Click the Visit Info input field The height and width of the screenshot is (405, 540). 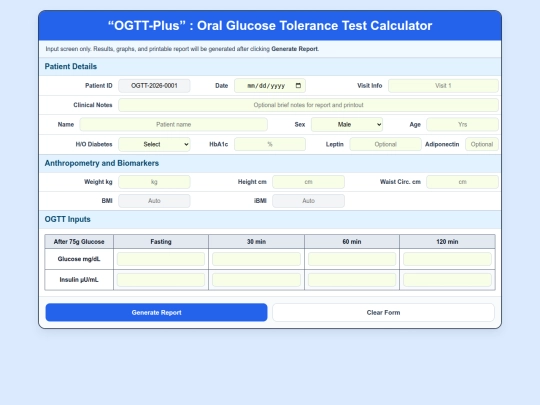tap(443, 86)
